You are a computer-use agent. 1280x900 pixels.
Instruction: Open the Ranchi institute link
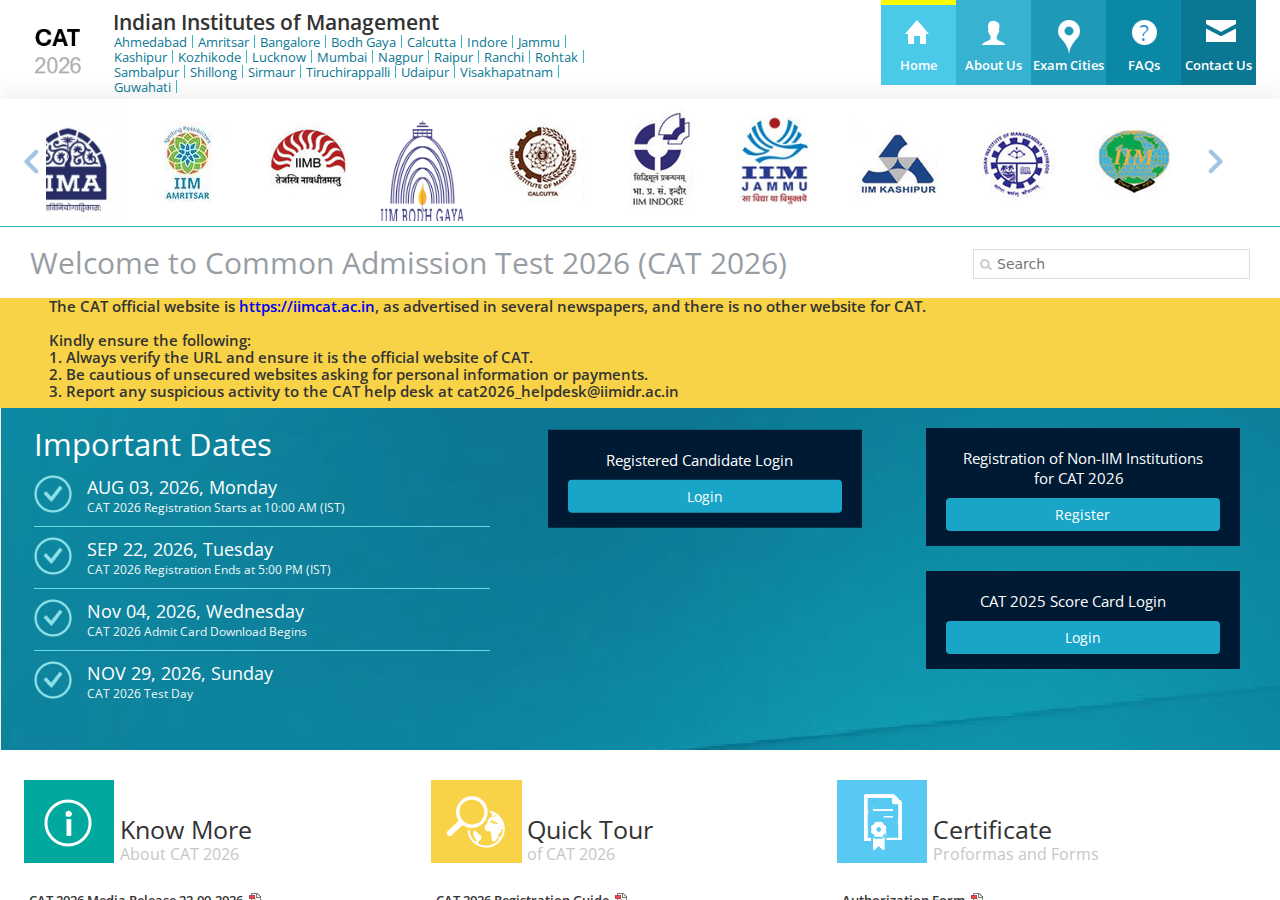(x=504, y=57)
